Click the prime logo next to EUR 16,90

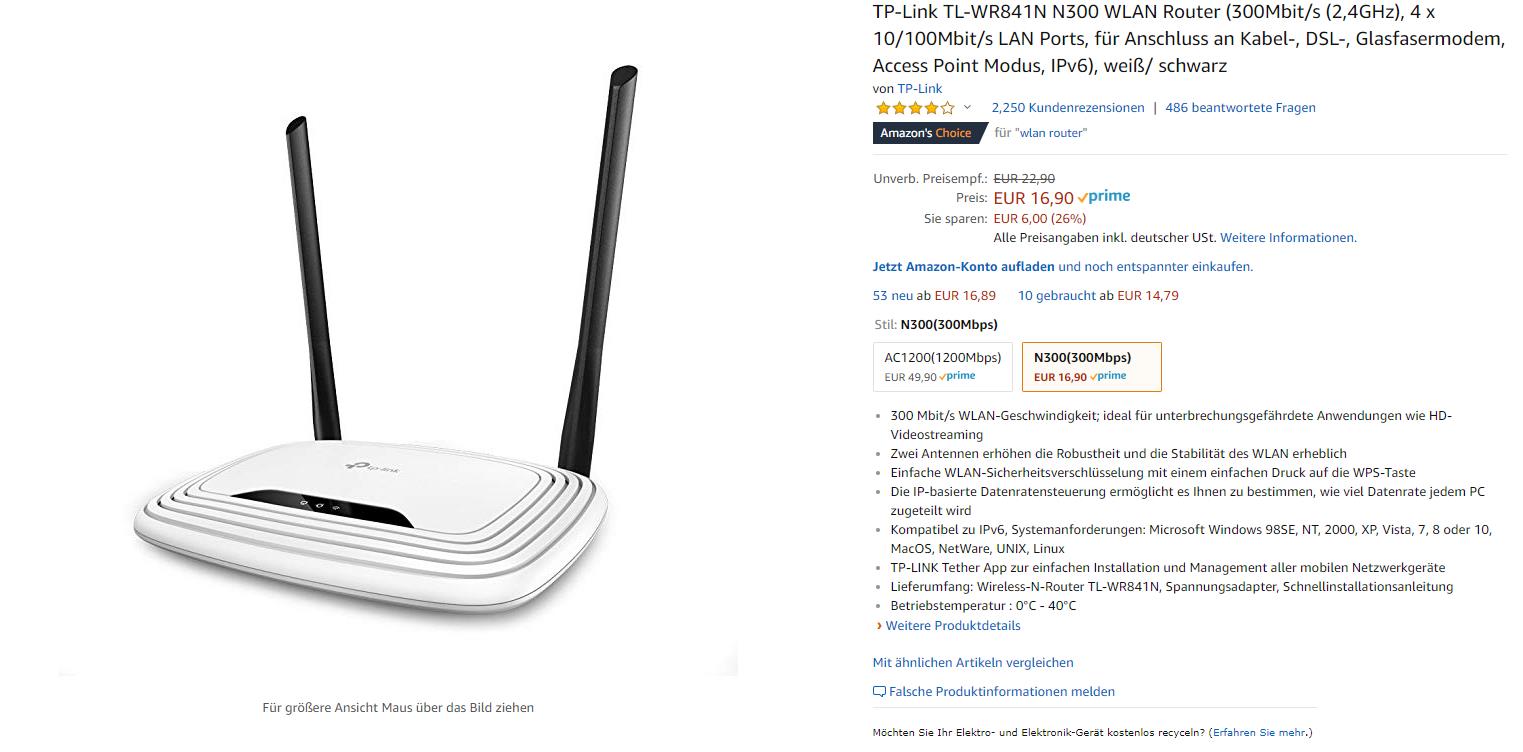(1104, 197)
